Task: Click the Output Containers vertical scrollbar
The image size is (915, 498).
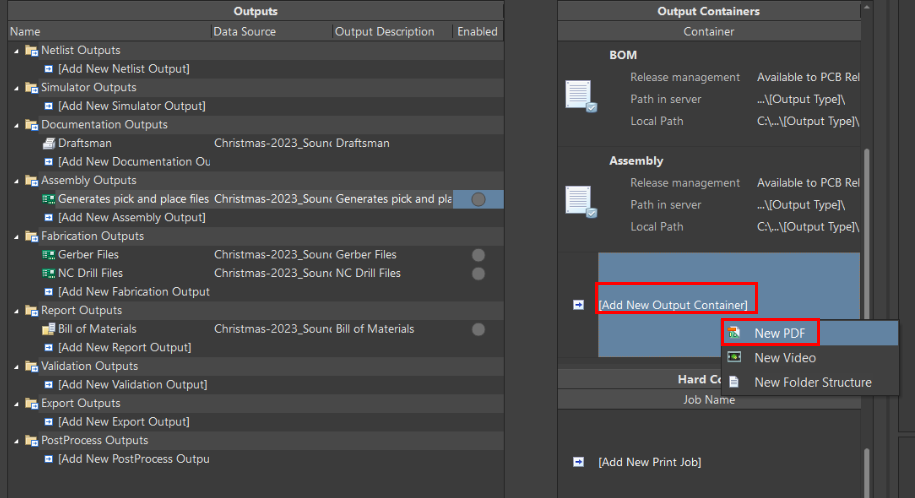Action: click(x=867, y=234)
